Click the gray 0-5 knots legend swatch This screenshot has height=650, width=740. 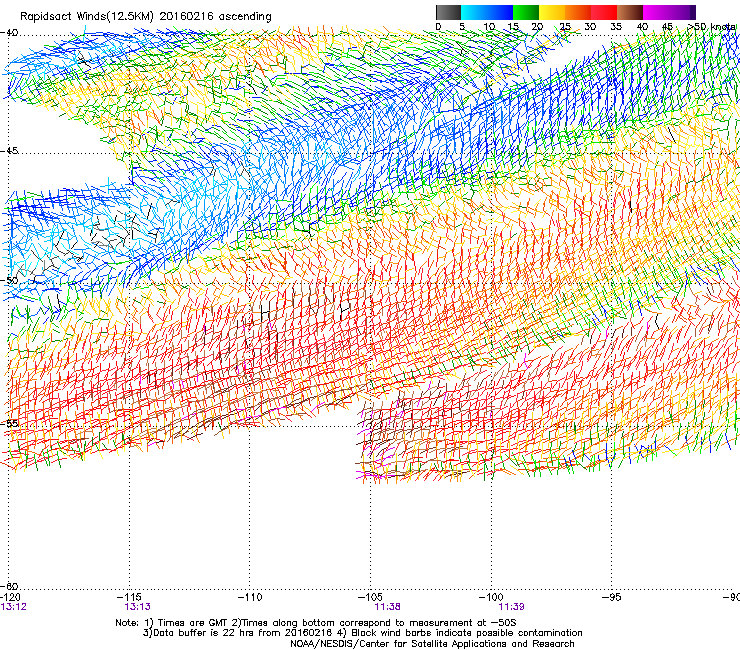449,12
